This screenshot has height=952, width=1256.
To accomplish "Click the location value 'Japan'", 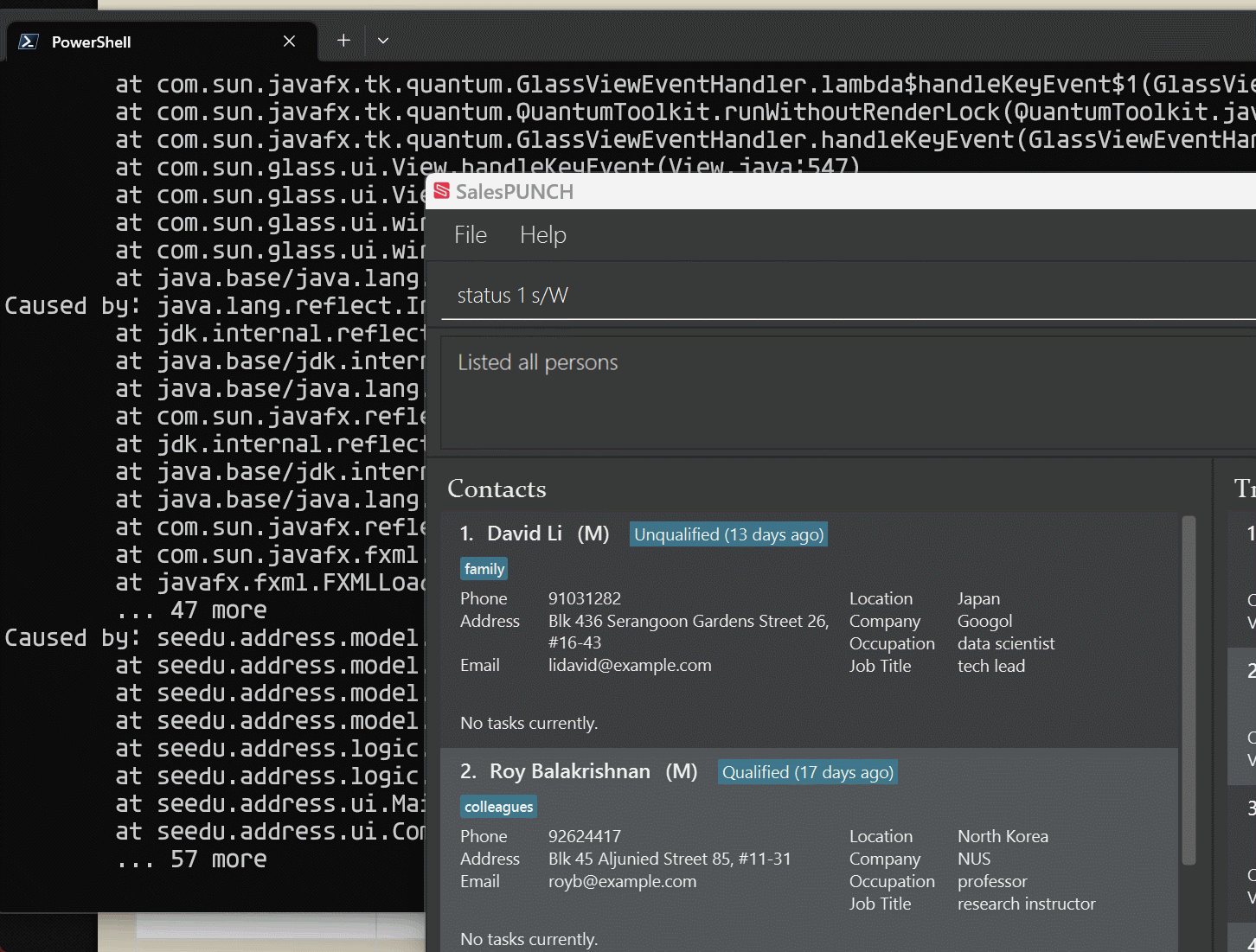I will (978, 598).
